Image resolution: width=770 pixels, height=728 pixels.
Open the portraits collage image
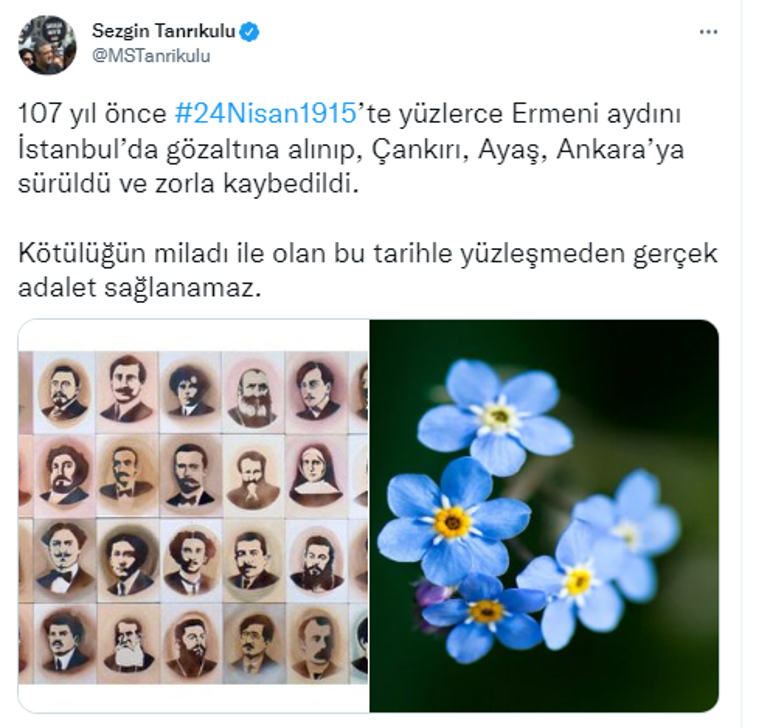tap(193, 516)
